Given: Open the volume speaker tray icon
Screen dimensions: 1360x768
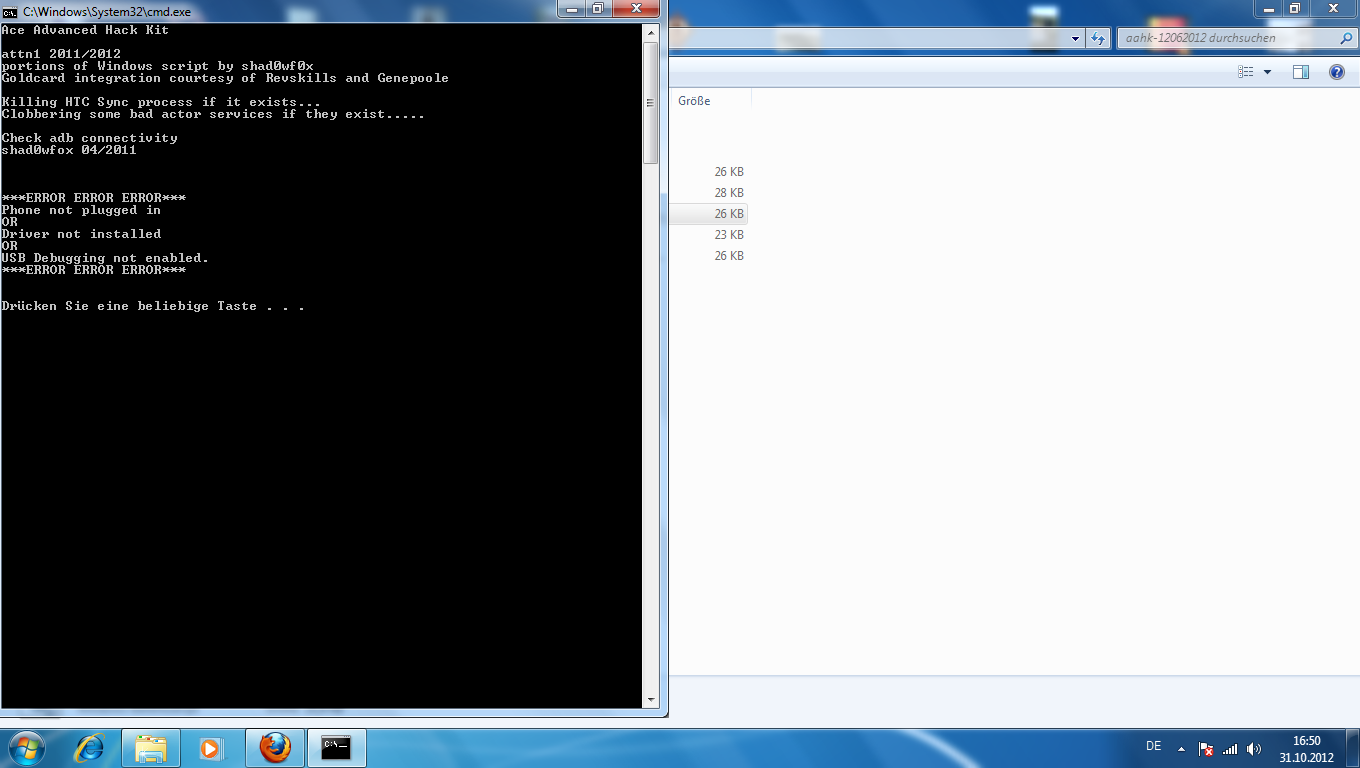Looking at the screenshot, I should pos(1254,749).
